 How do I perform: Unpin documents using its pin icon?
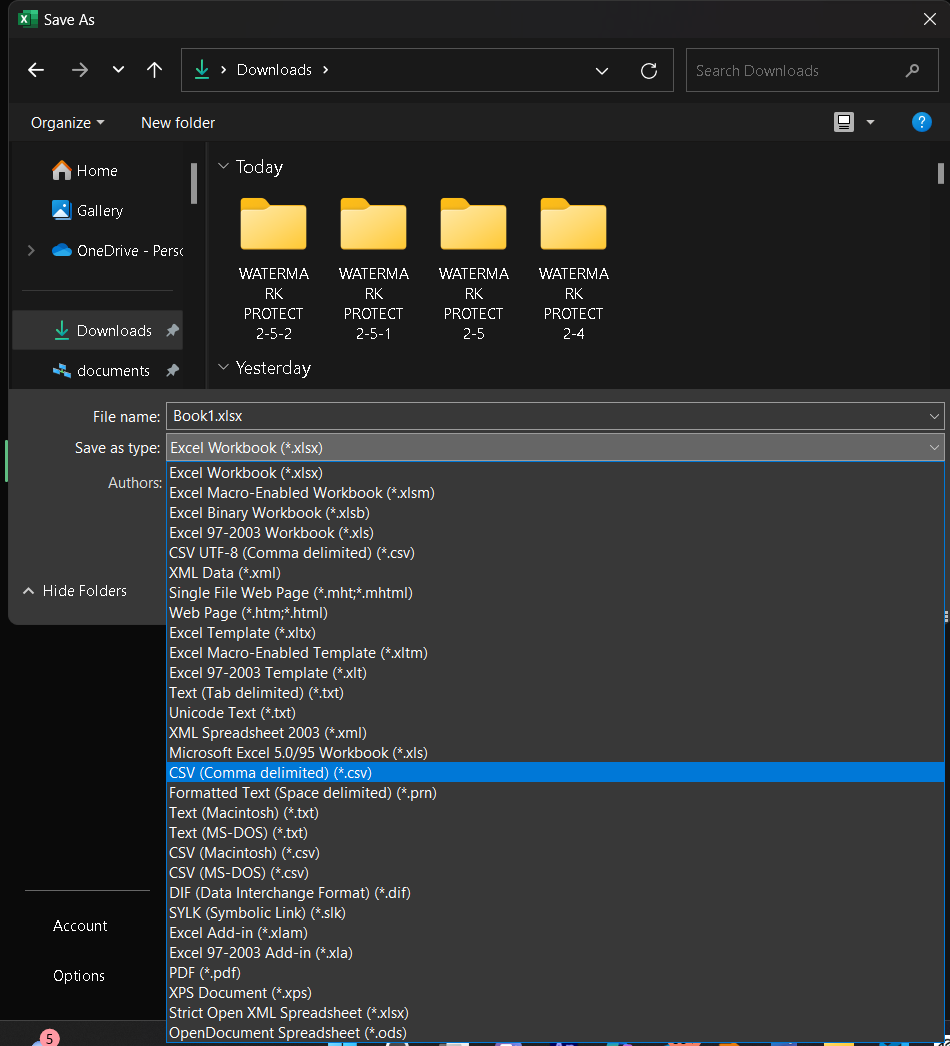tap(172, 370)
